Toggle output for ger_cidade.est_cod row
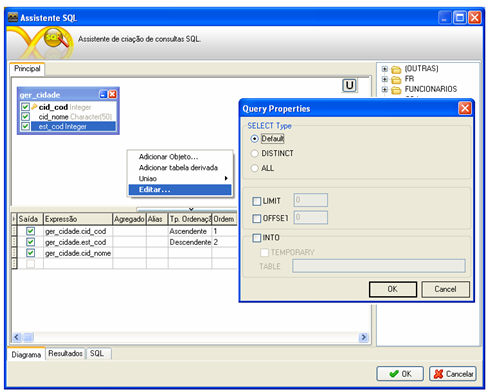The width and height of the screenshot is (488, 392). click(x=30, y=242)
